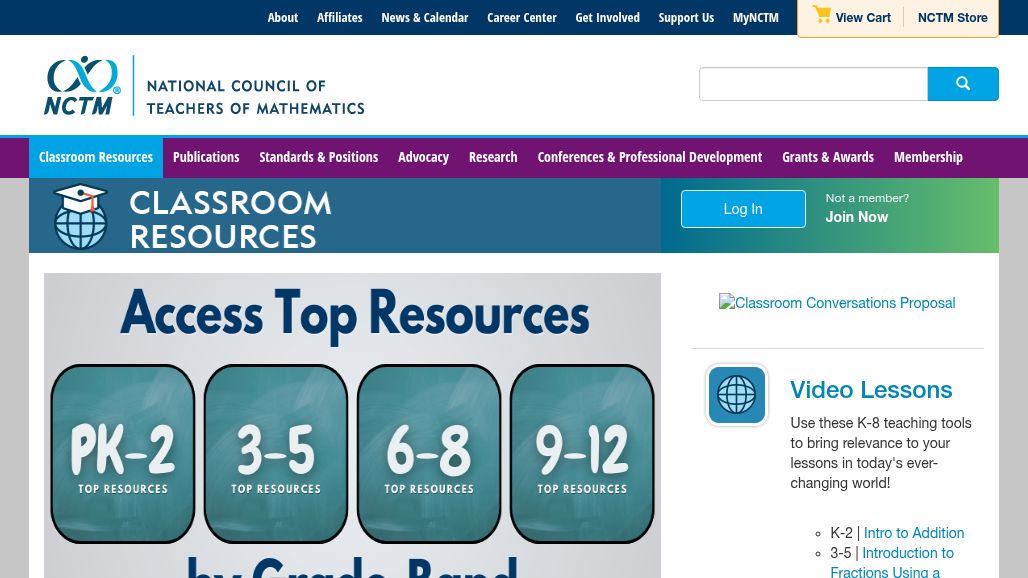Select Get Involved in top bar
Screen dimensions: 1028x578
tap(608, 18)
